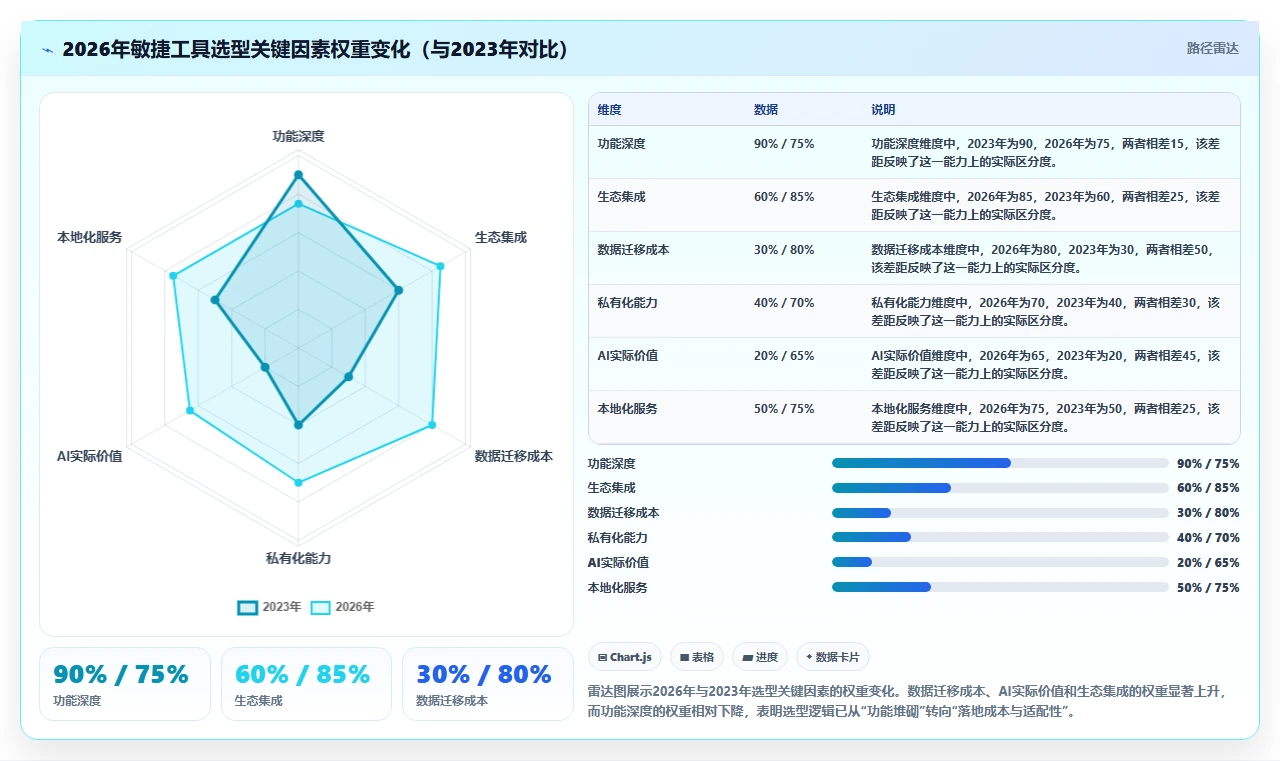Click the 生态集成 60% / 85% stat card
Screen dimensions: 1280x761
pos(306,684)
